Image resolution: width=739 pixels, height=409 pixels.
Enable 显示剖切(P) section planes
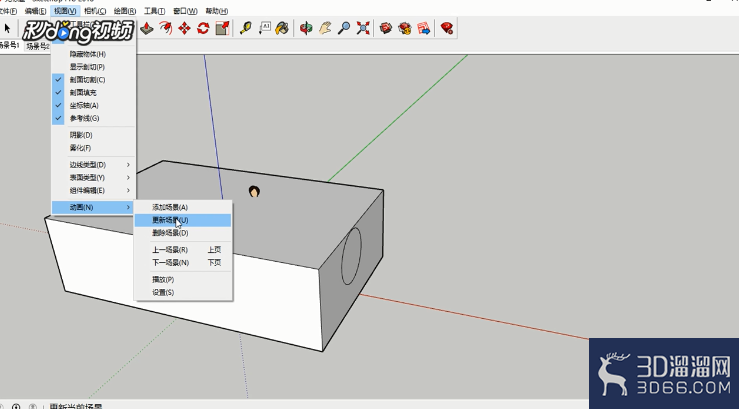93,67
